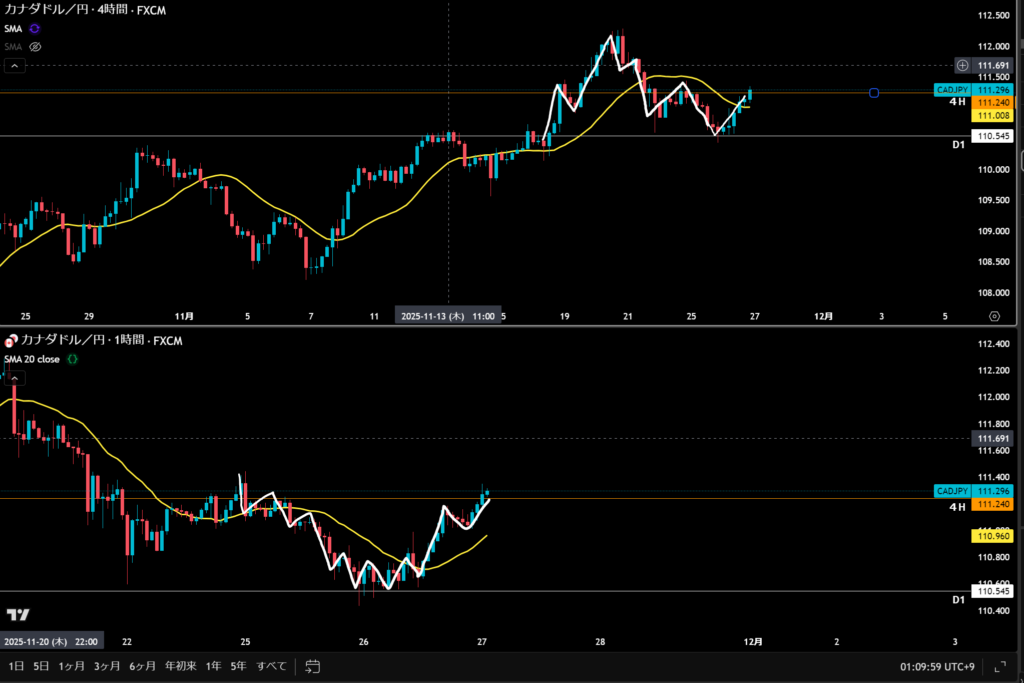Click the fullscreen icon at bottom right
This screenshot has width=1024, height=683.
click(1000, 666)
